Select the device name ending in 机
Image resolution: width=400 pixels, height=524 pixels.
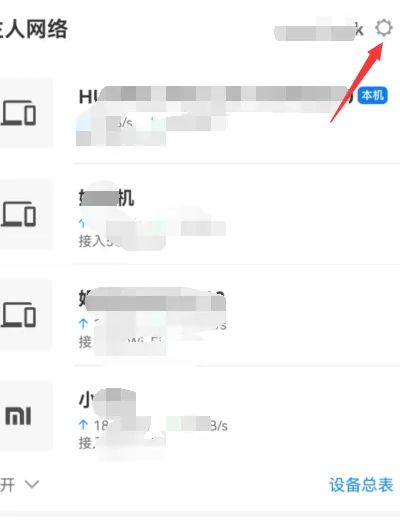[x=106, y=198]
